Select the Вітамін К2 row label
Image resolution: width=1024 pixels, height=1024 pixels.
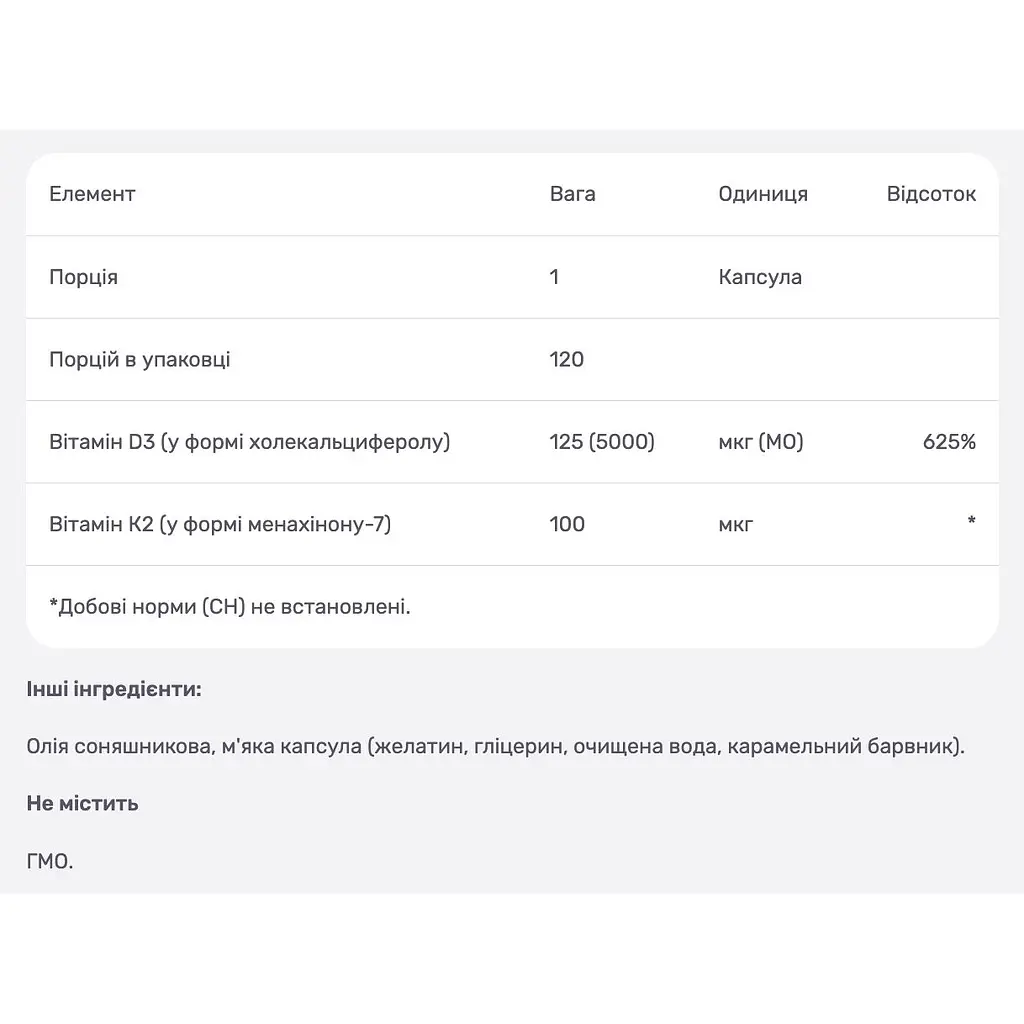click(220, 524)
